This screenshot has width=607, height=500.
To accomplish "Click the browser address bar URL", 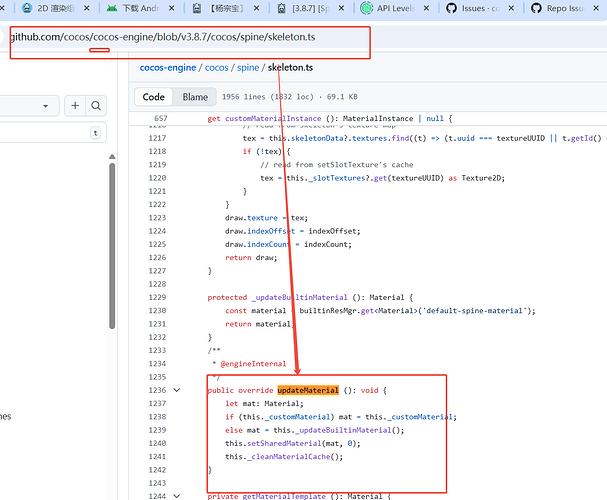I will pos(160,37).
